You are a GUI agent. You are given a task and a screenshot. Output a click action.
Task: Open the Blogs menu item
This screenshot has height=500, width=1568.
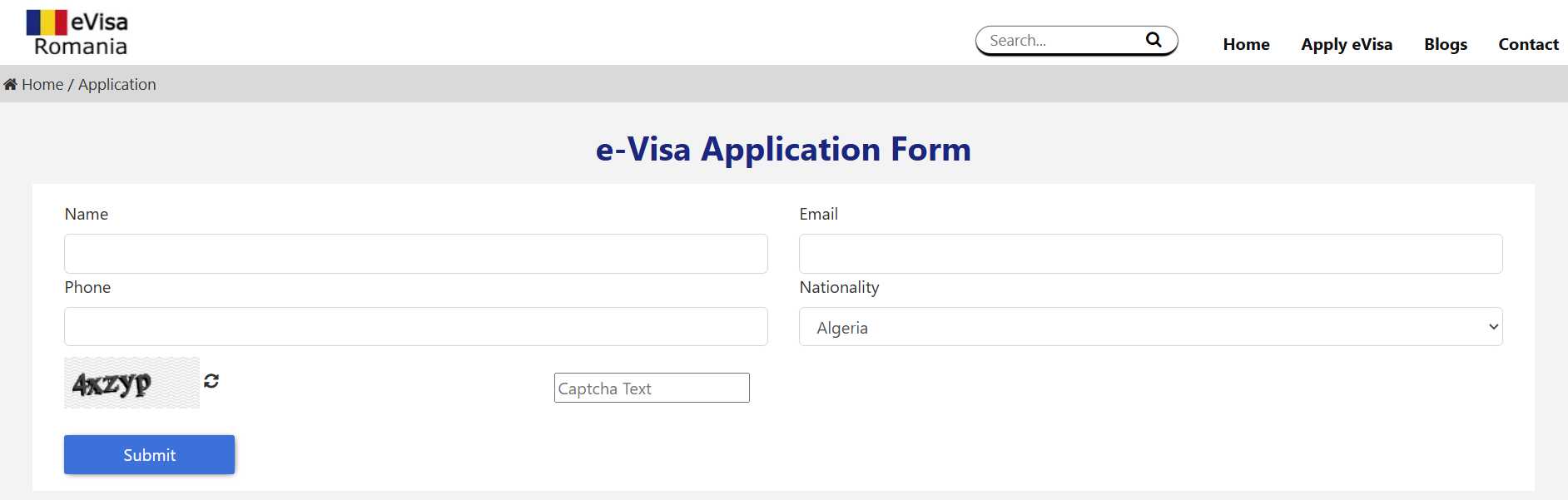pyautogui.click(x=1445, y=44)
